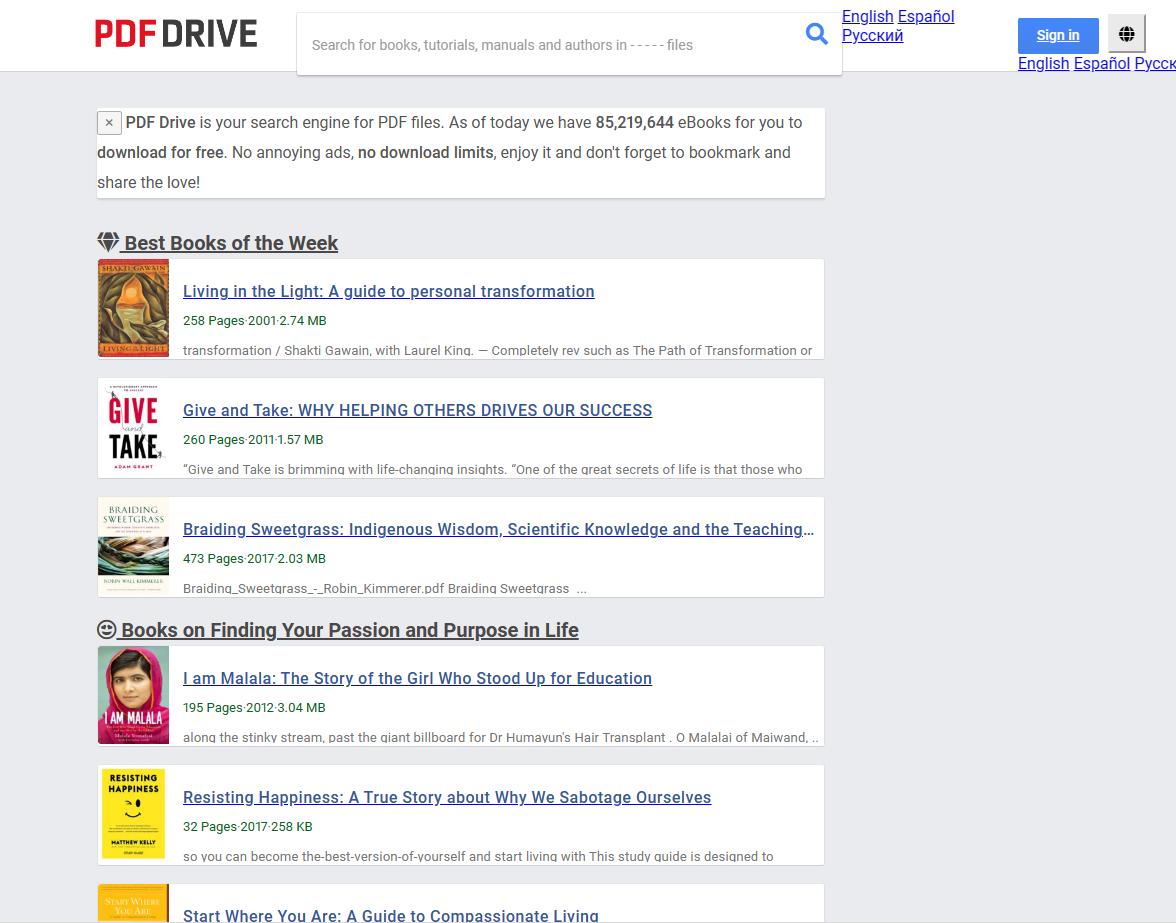
Task: Open Give and Take title link
Action: (x=418, y=411)
